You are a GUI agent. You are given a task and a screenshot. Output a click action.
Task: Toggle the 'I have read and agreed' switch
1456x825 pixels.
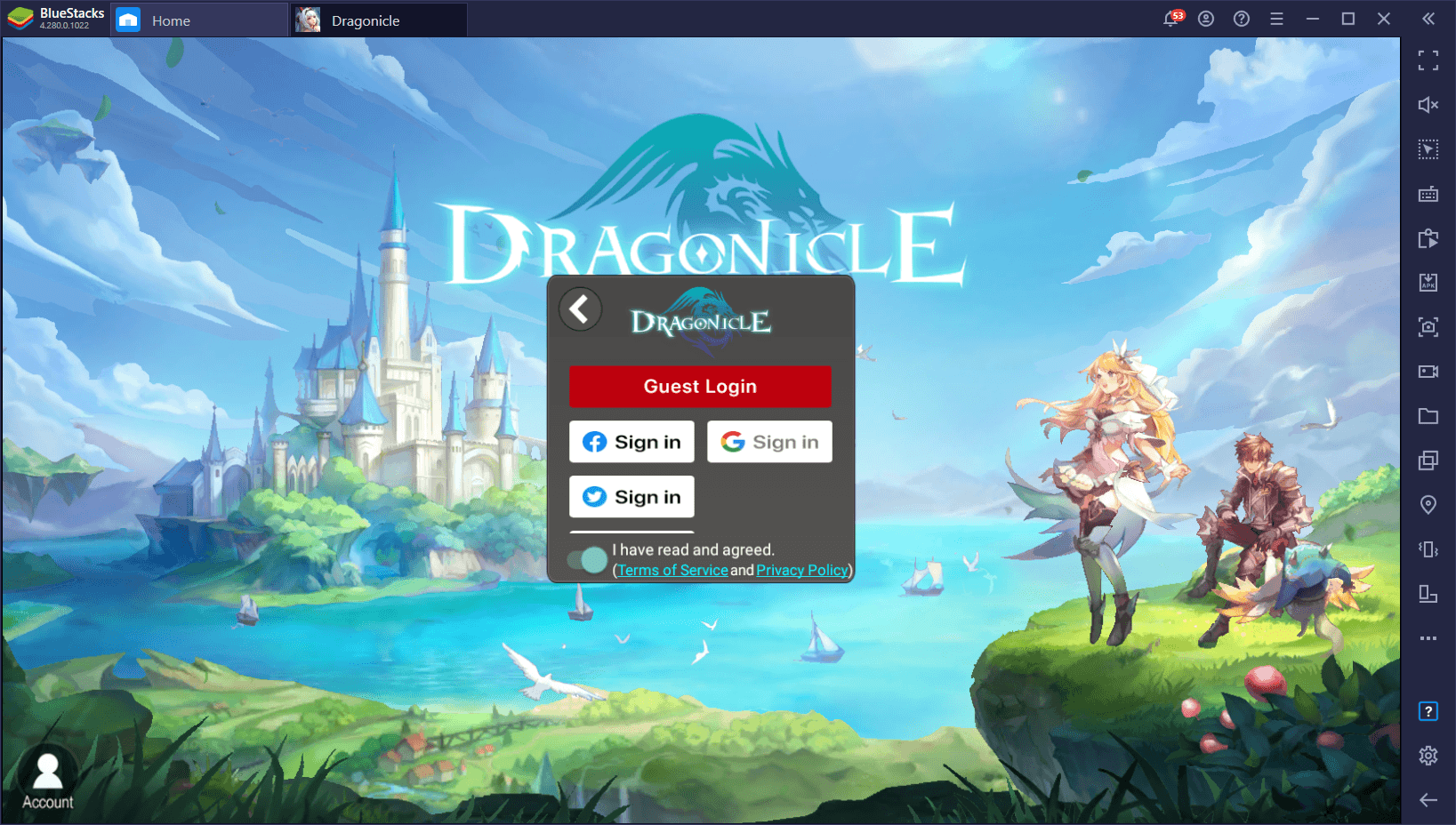[x=587, y=560]
